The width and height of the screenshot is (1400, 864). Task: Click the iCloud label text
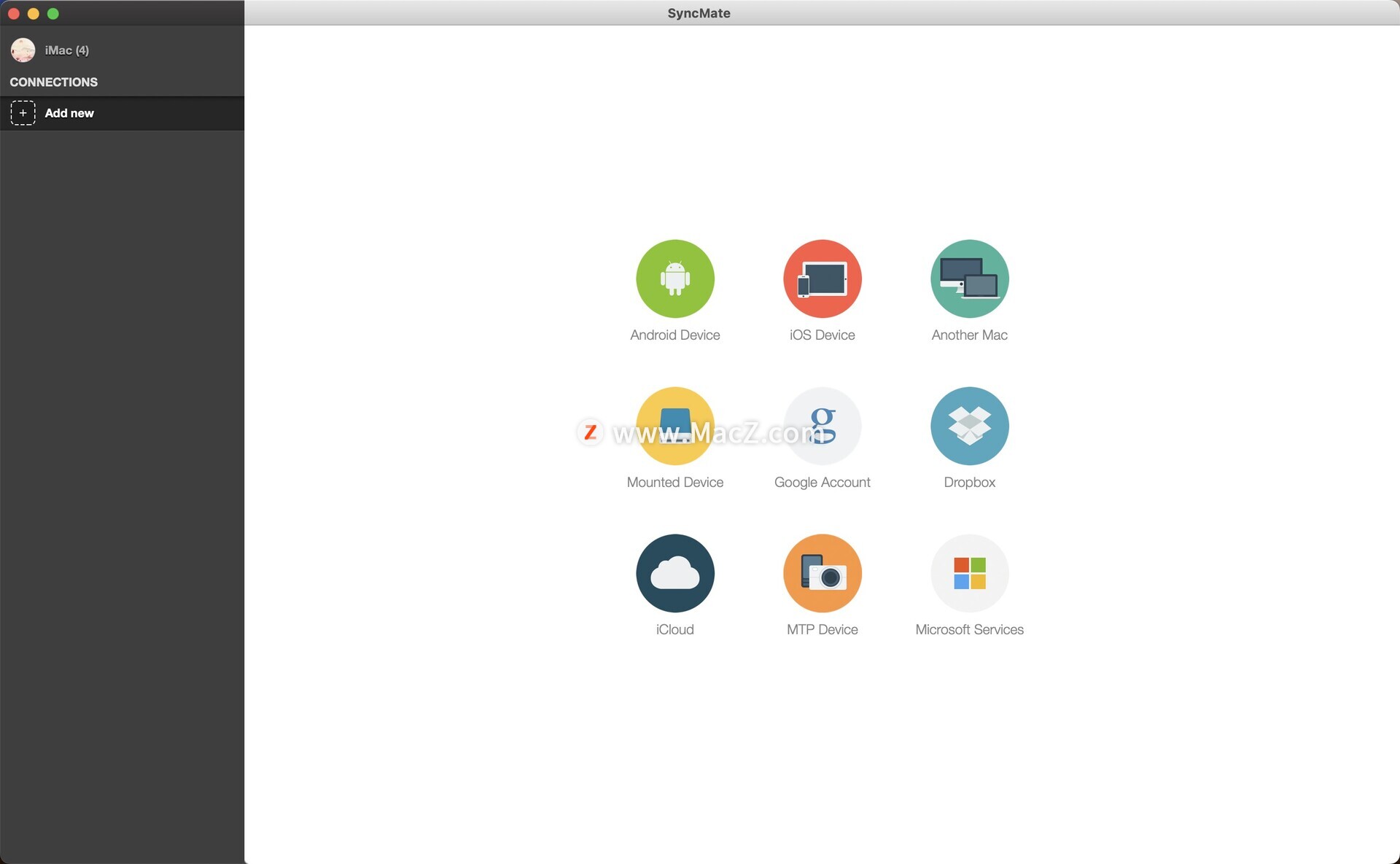pos(674,630)
